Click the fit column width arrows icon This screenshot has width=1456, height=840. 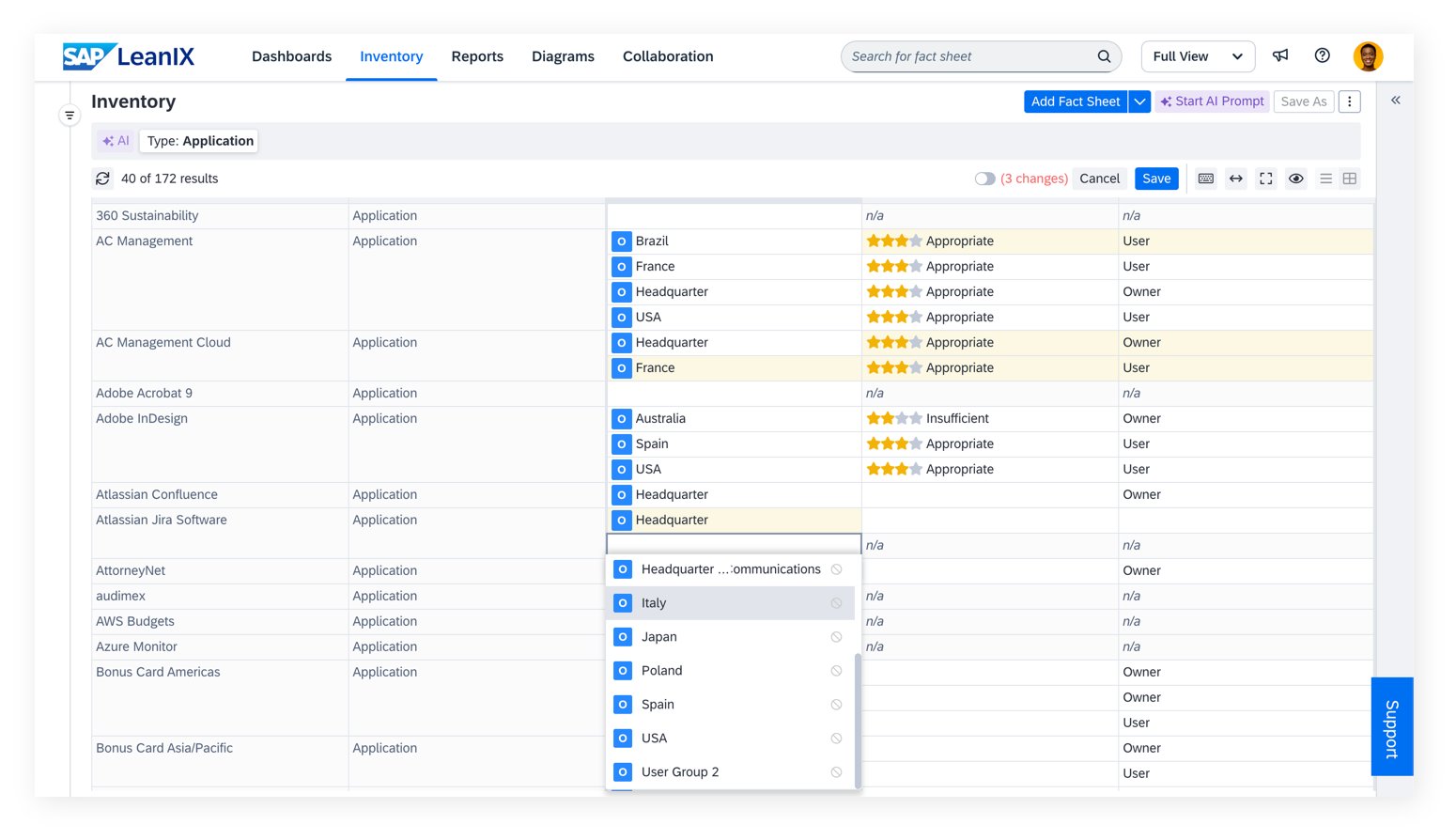click(1236, 179)
